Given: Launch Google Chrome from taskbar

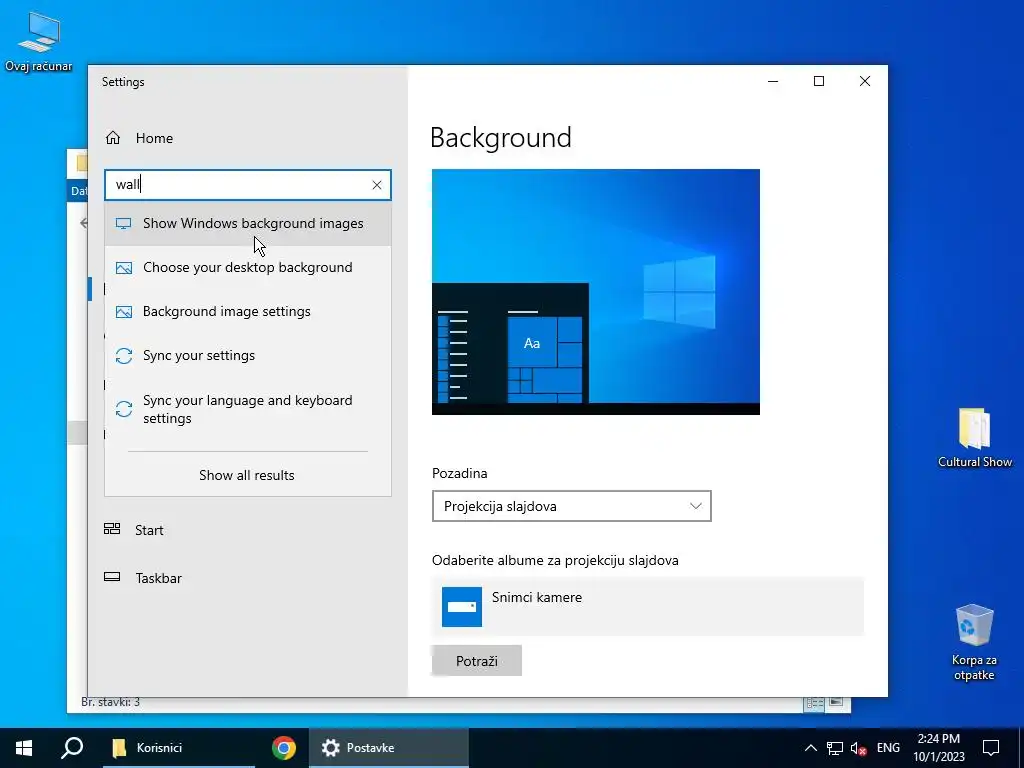Looking at the screenshot, I should tap(283, 748).
